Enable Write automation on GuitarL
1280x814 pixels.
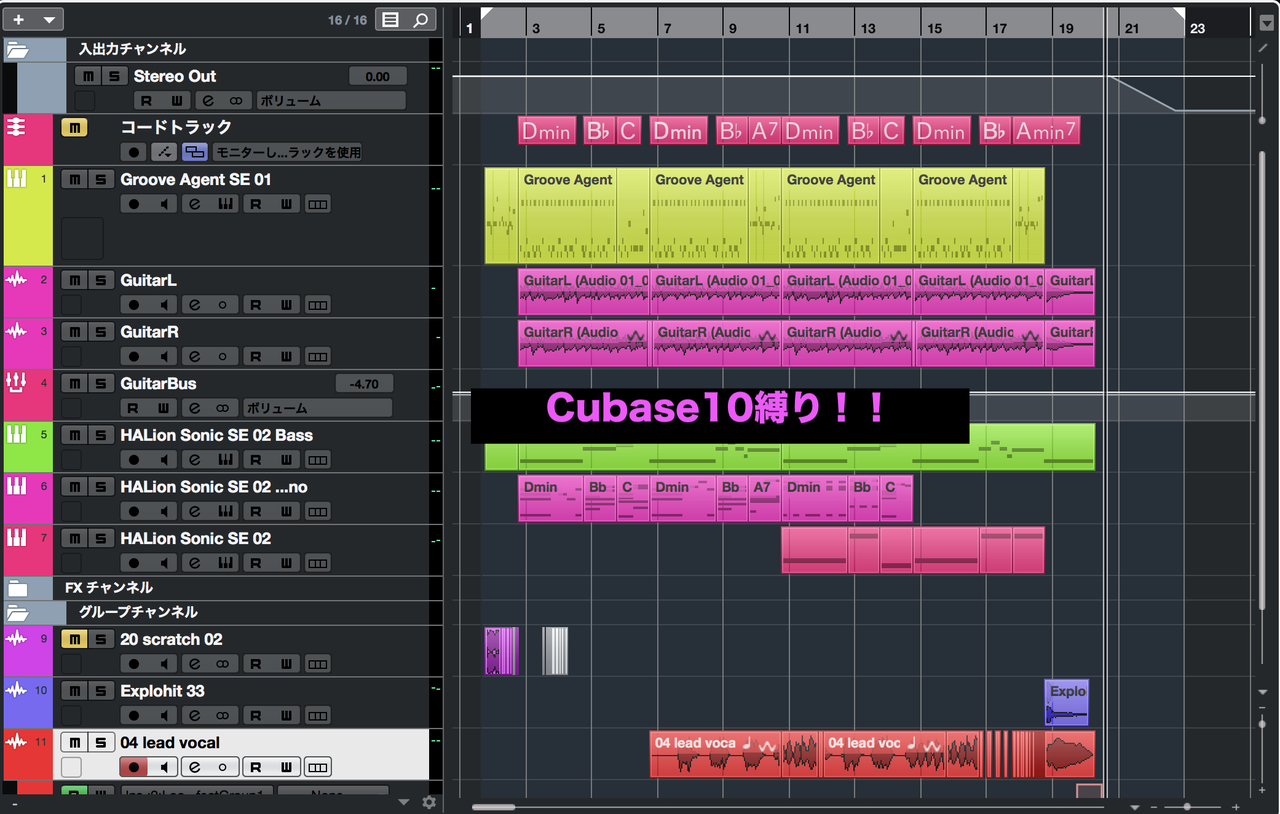pyautogui.click(x=286, y=305)
